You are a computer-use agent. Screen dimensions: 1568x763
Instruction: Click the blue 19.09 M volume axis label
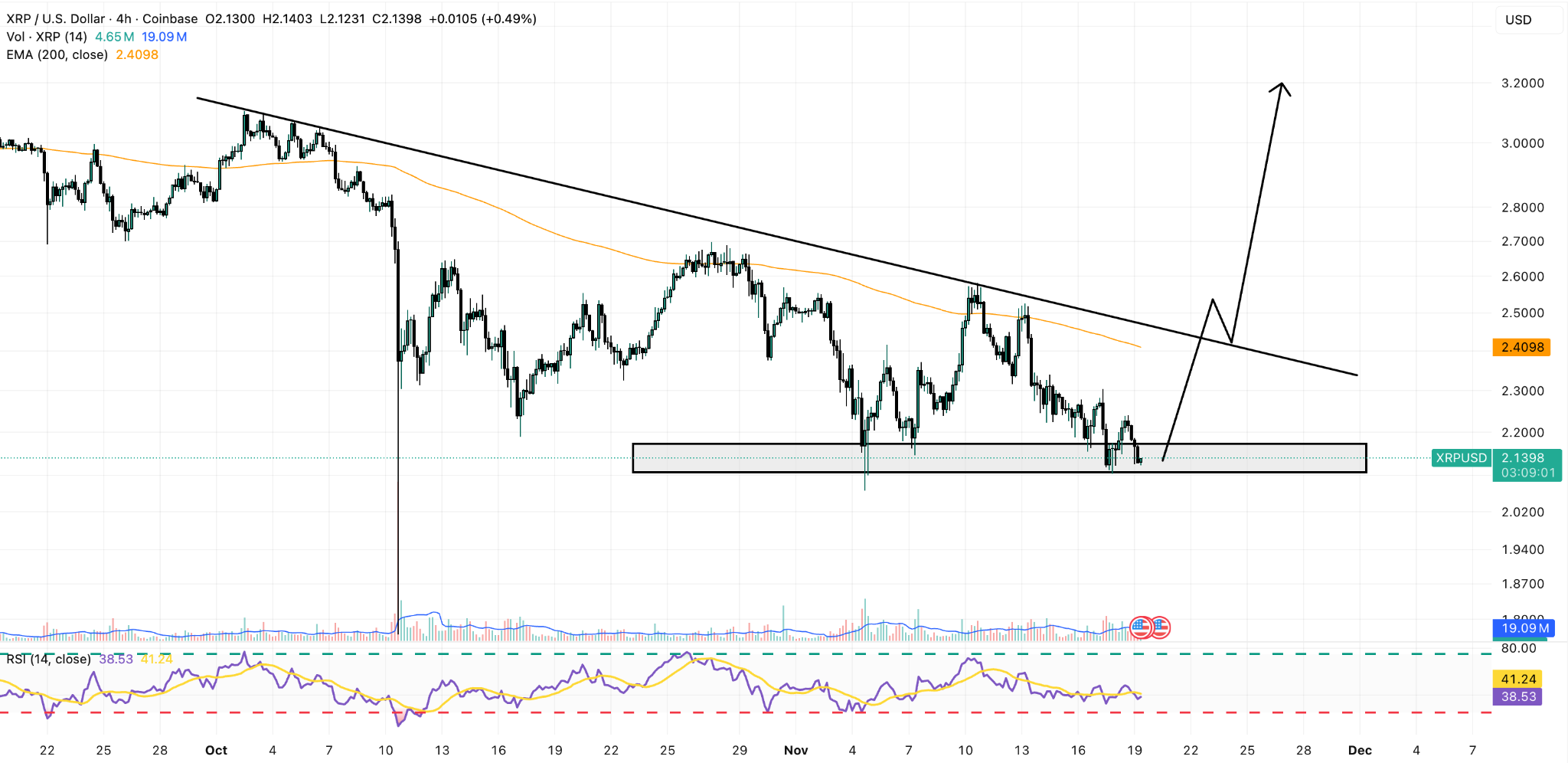pyautogui.click(x=1524, y=628)
